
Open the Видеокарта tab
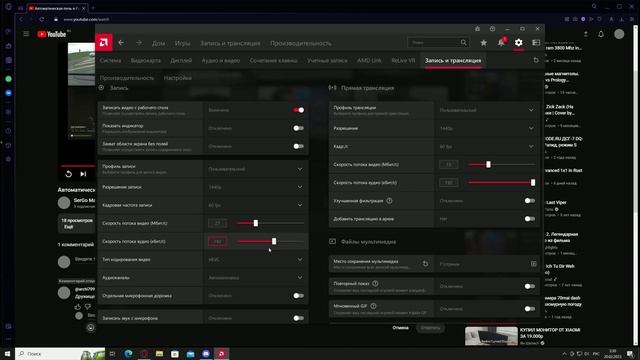pyautogui.click(x=146, y=60)
